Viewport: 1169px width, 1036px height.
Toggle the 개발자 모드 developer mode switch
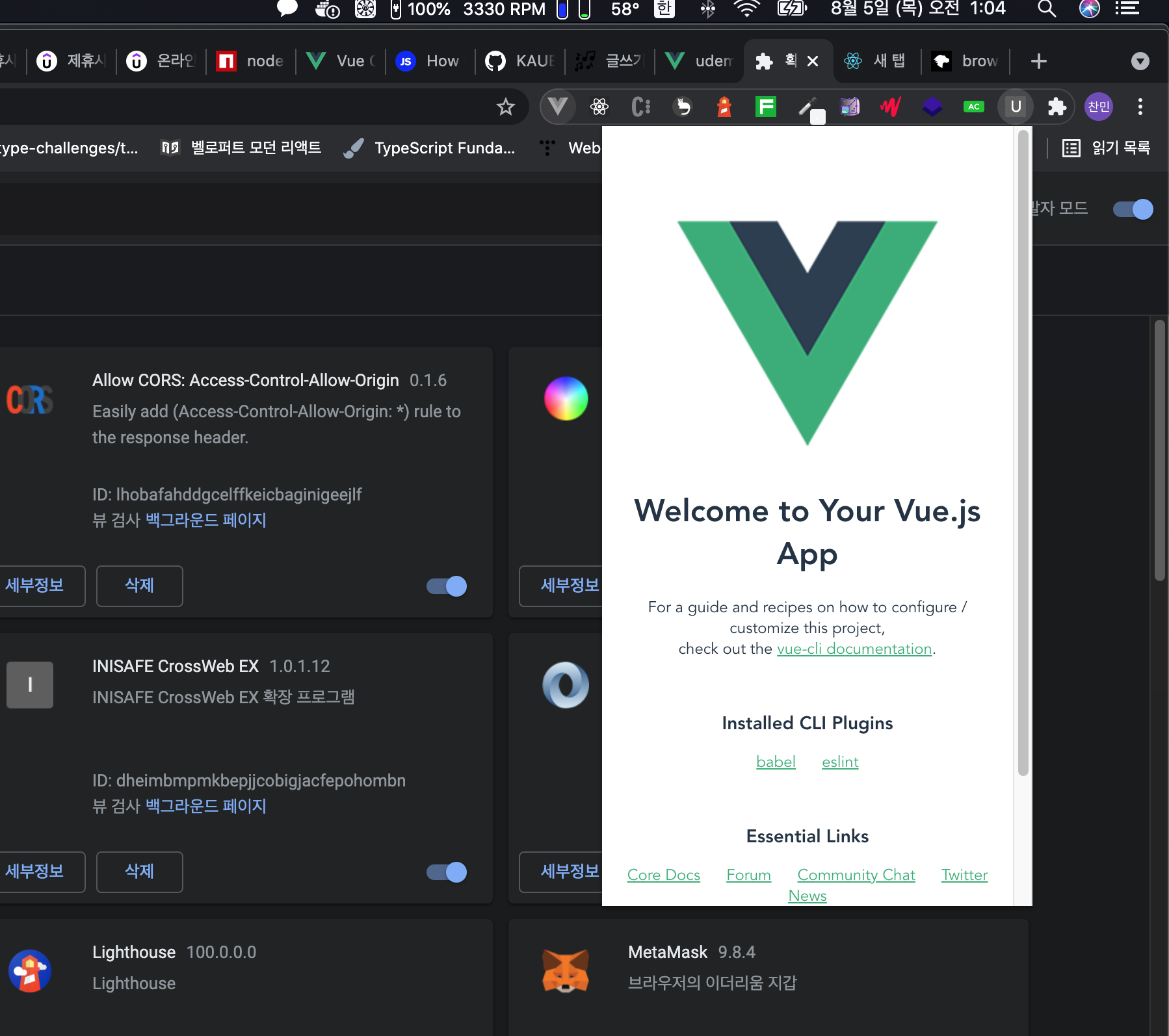(x=1133, y=209)
